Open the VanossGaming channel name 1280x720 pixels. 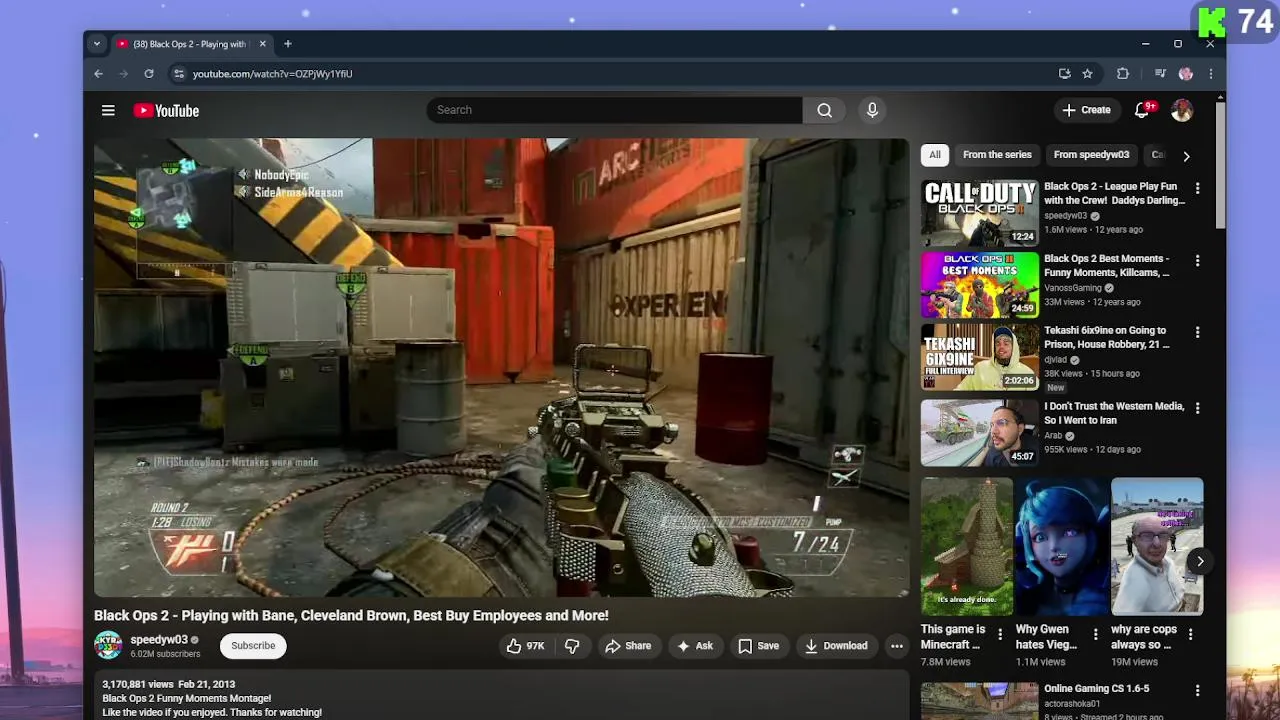click(1073, 288)
